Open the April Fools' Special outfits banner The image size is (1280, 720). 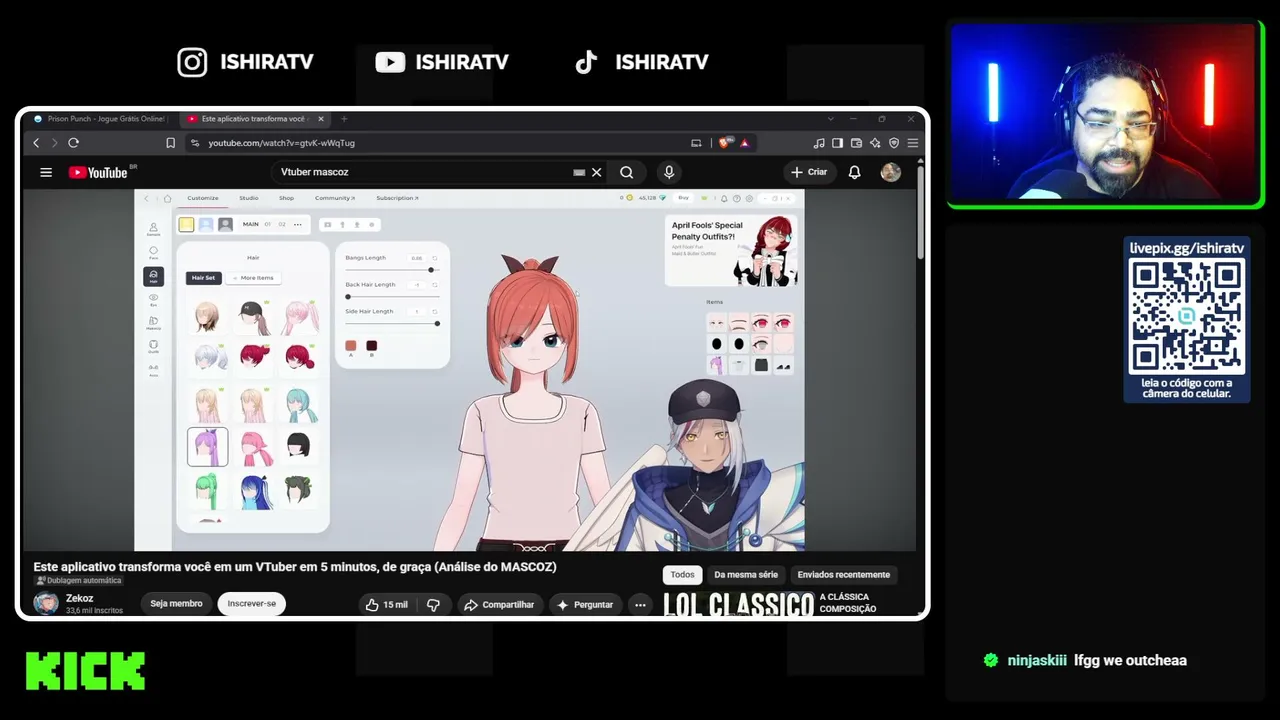pyautogui.click(x=731, y=251)
